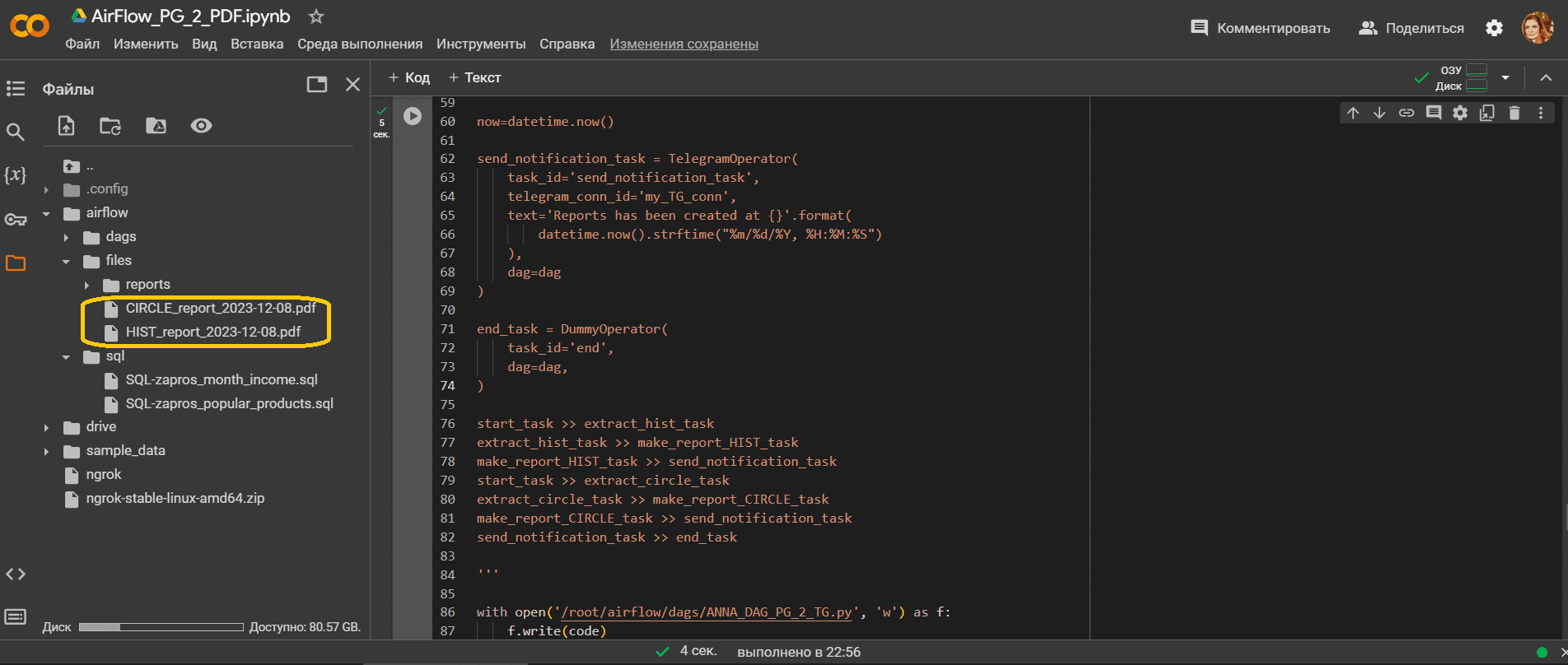Refresh the file browser folder icon
This screenshot has height=665, width=1568.
coord(110,125)
